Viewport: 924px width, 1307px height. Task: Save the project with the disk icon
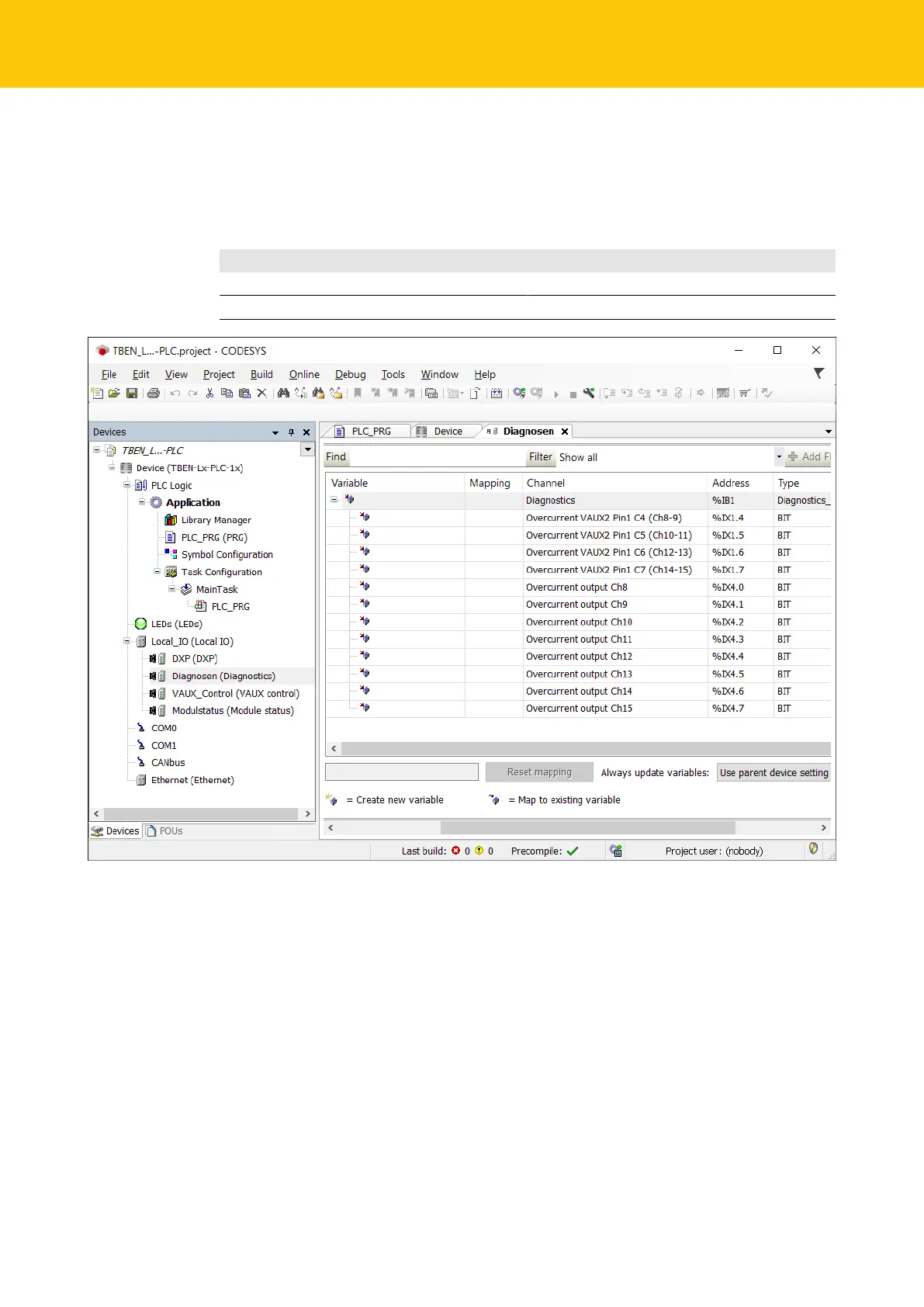click(x=132, y=393)
